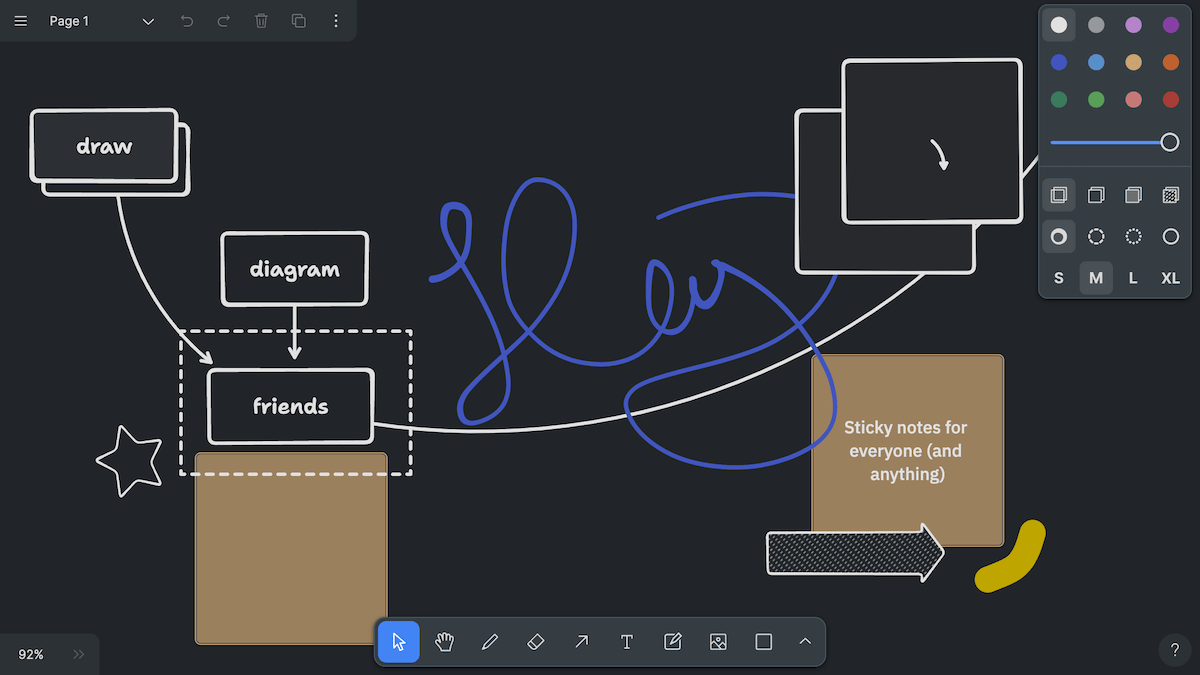
Task: Click the trash delete icon
Action: coord(261,21)
